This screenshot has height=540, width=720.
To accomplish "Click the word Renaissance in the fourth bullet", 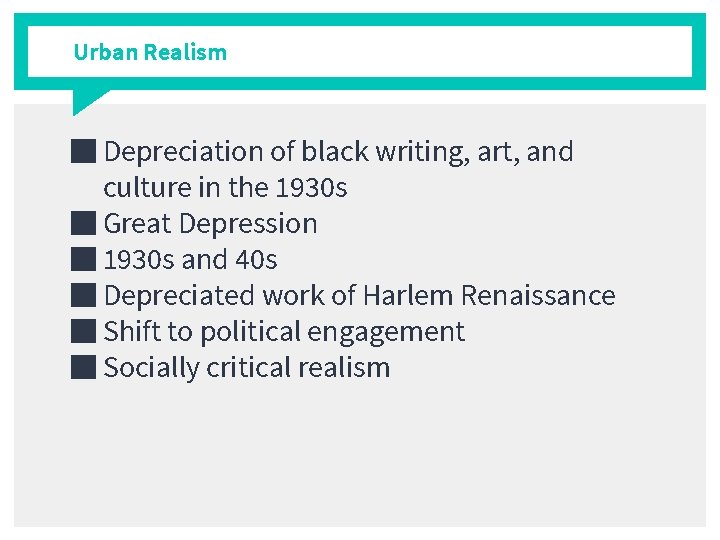I will (538, 295).
